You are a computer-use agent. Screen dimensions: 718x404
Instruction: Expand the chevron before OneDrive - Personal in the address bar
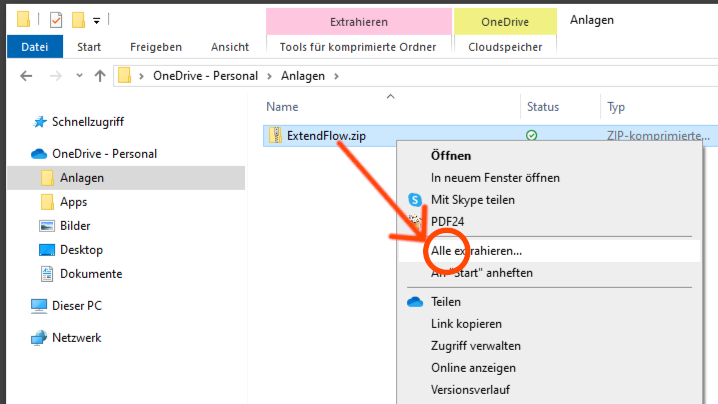[141, 76]
